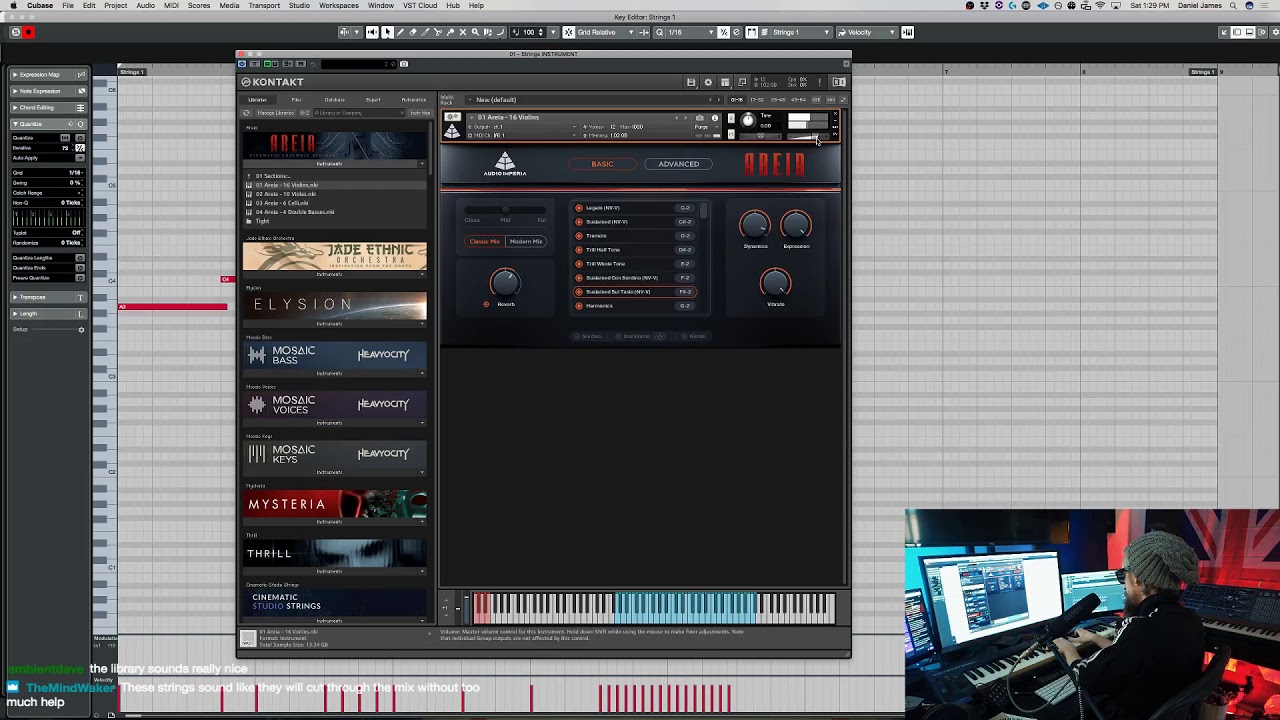Open Quantize Setup gear in Inspector

(x=81, y=330)
